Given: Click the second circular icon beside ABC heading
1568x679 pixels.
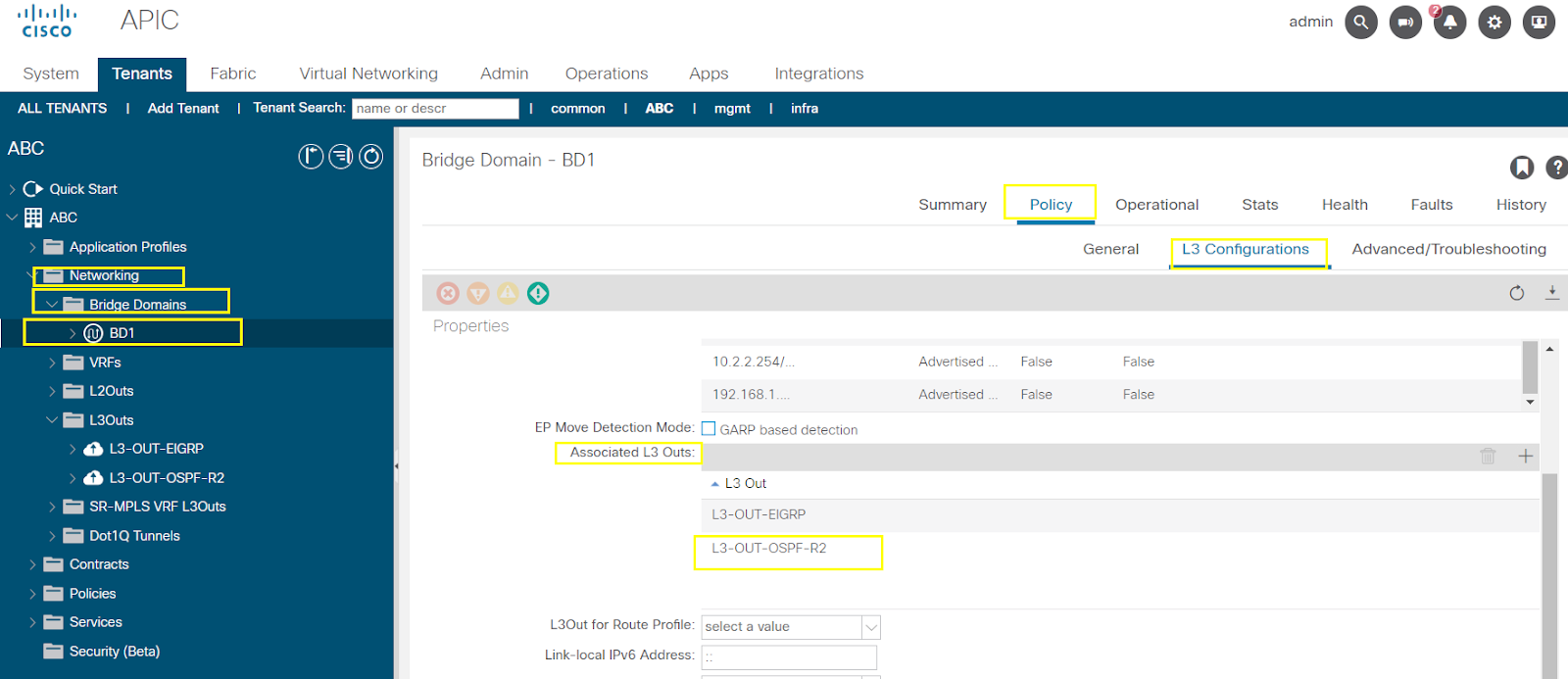Looking at the screenshot, I should click(x=341, y=156).
